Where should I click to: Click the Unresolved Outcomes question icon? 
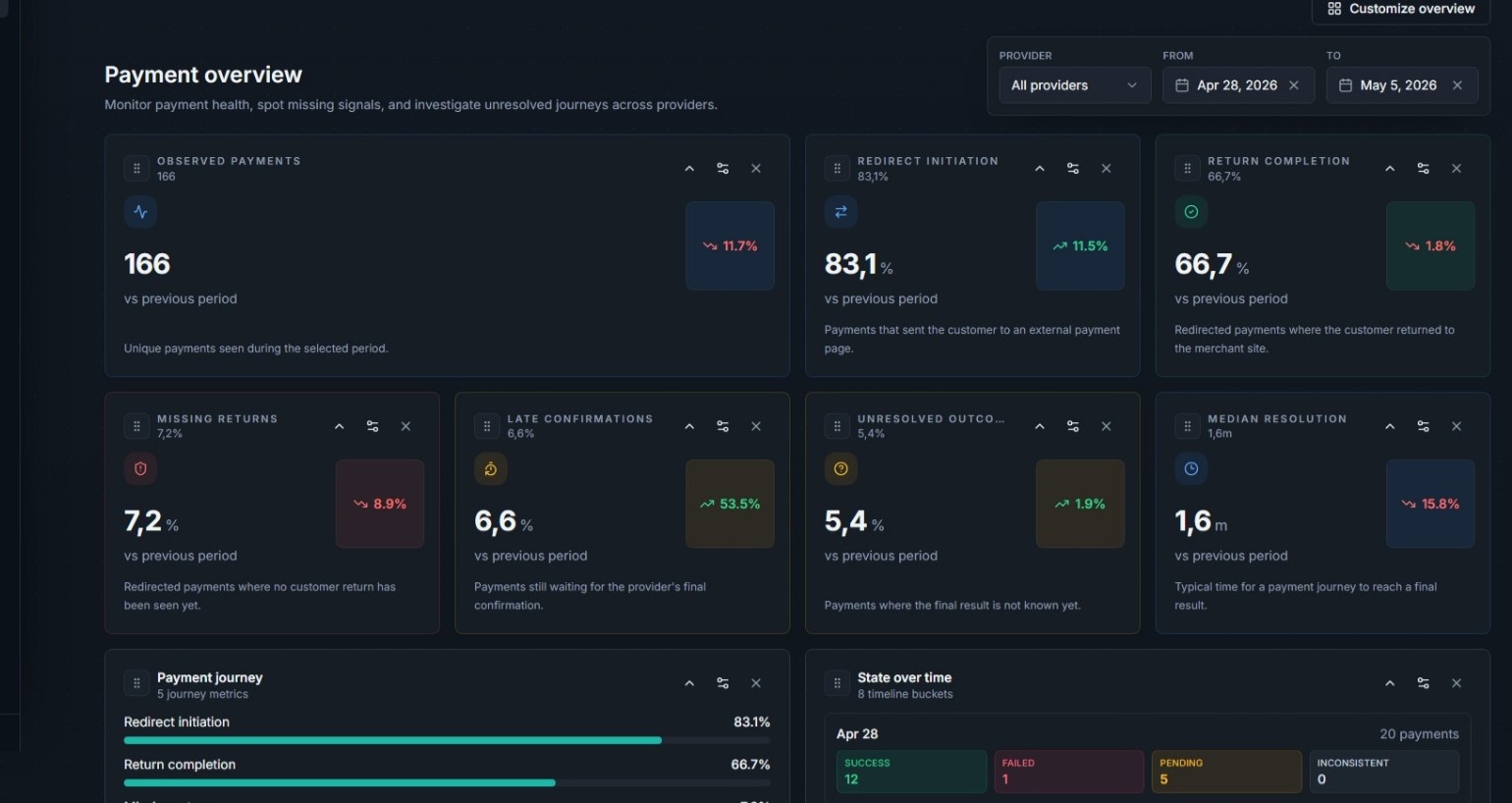pyautogui.click(x=841, y=469)
